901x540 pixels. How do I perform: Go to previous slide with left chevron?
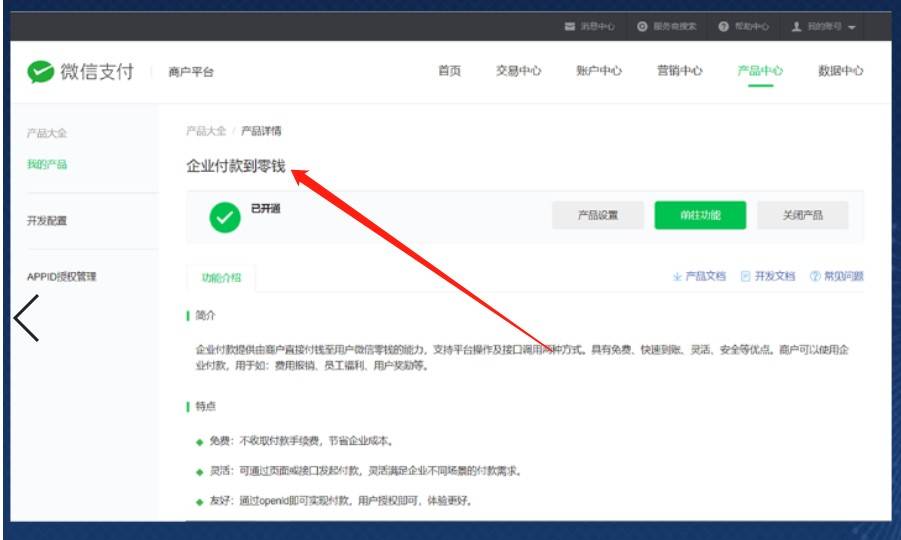(26, 318)
